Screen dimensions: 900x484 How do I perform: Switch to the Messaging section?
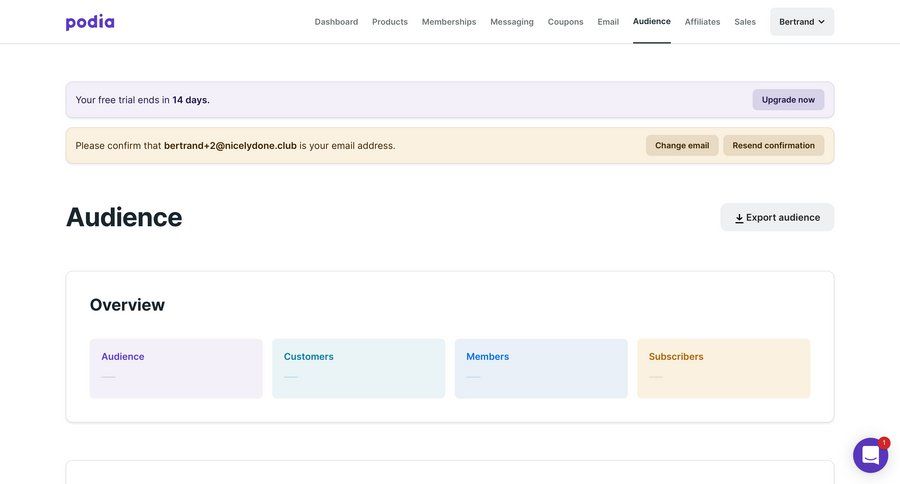click(x=512, y=22)
